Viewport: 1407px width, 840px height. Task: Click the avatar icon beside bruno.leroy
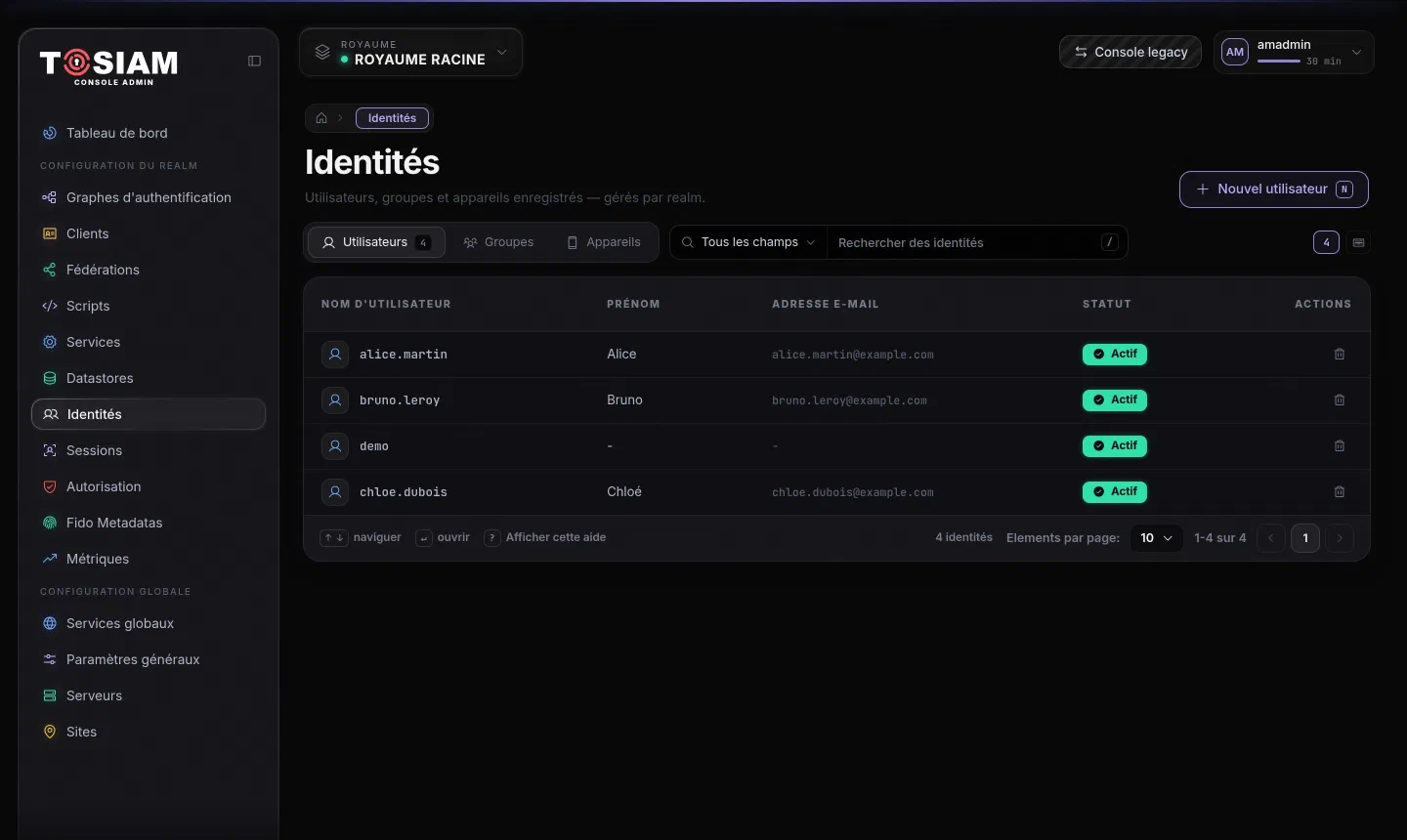[x=335, y=400]
